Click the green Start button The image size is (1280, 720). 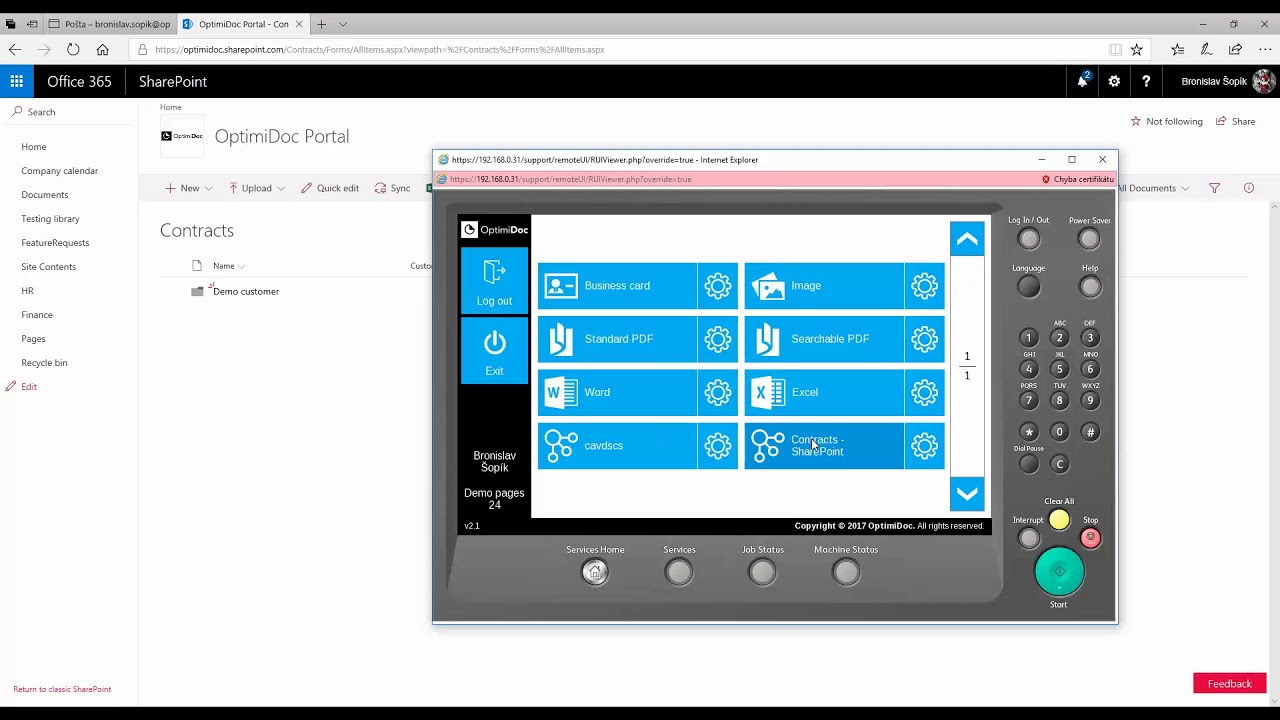tap(1059, 571)
